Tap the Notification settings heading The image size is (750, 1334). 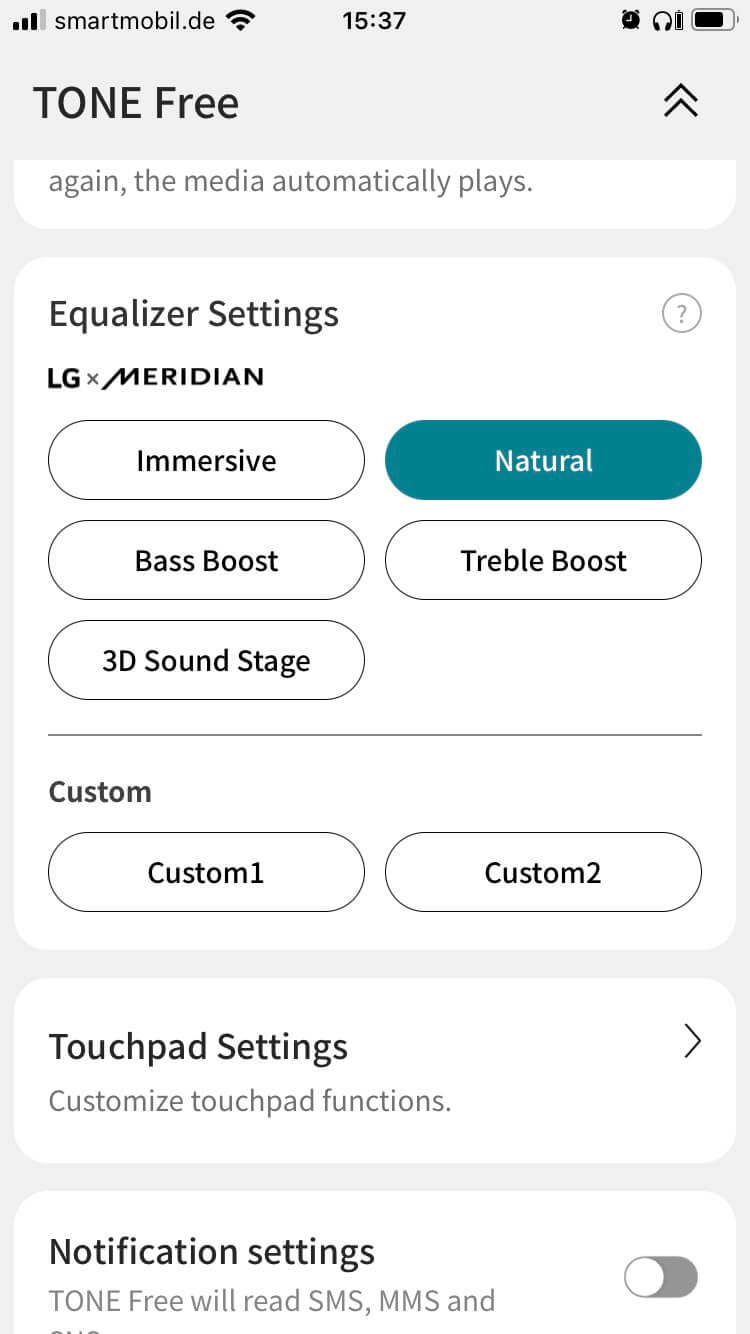[212, 1252]
